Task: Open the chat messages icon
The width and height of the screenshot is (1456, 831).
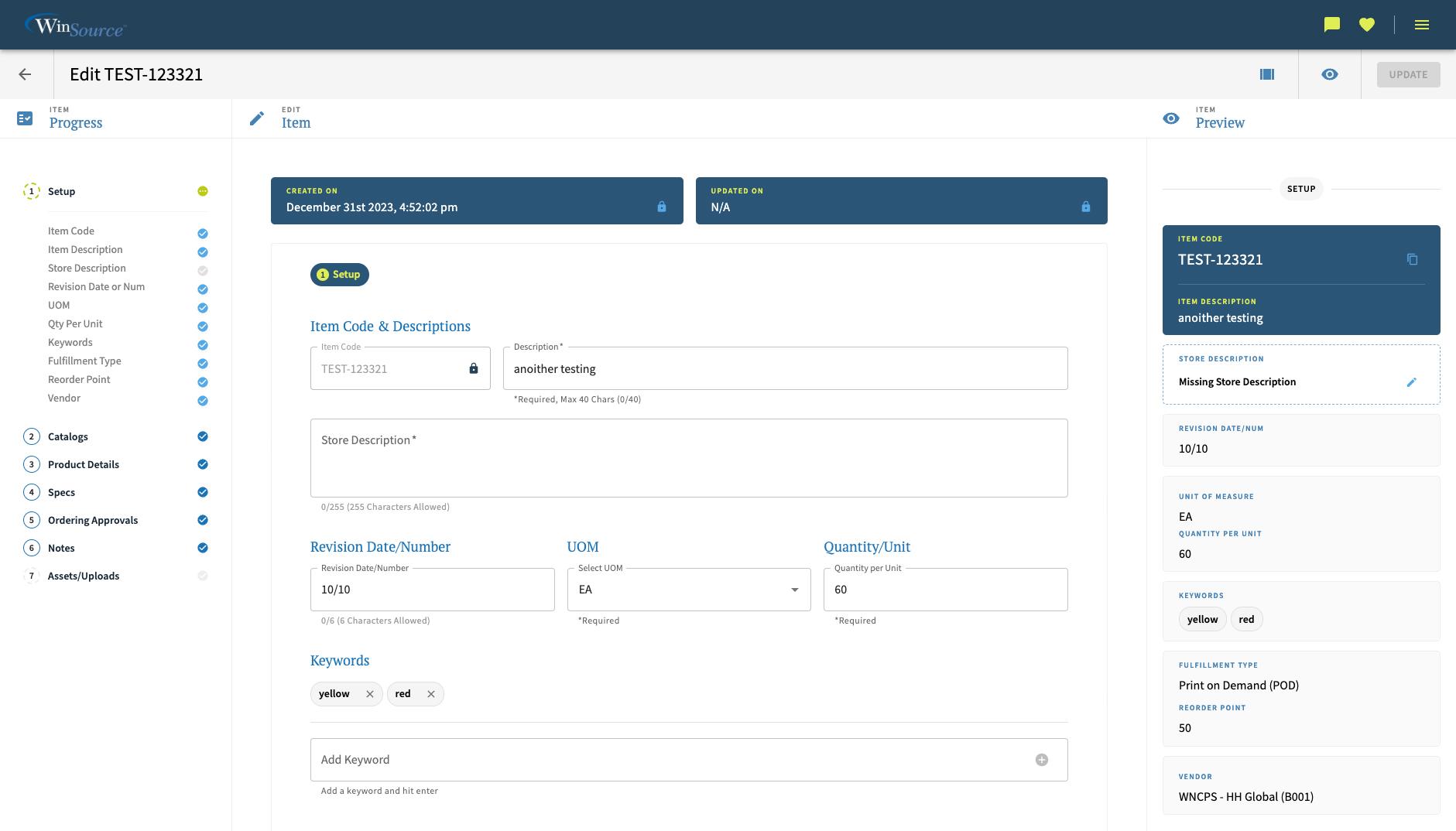Action: click(x=1331, y=25)
